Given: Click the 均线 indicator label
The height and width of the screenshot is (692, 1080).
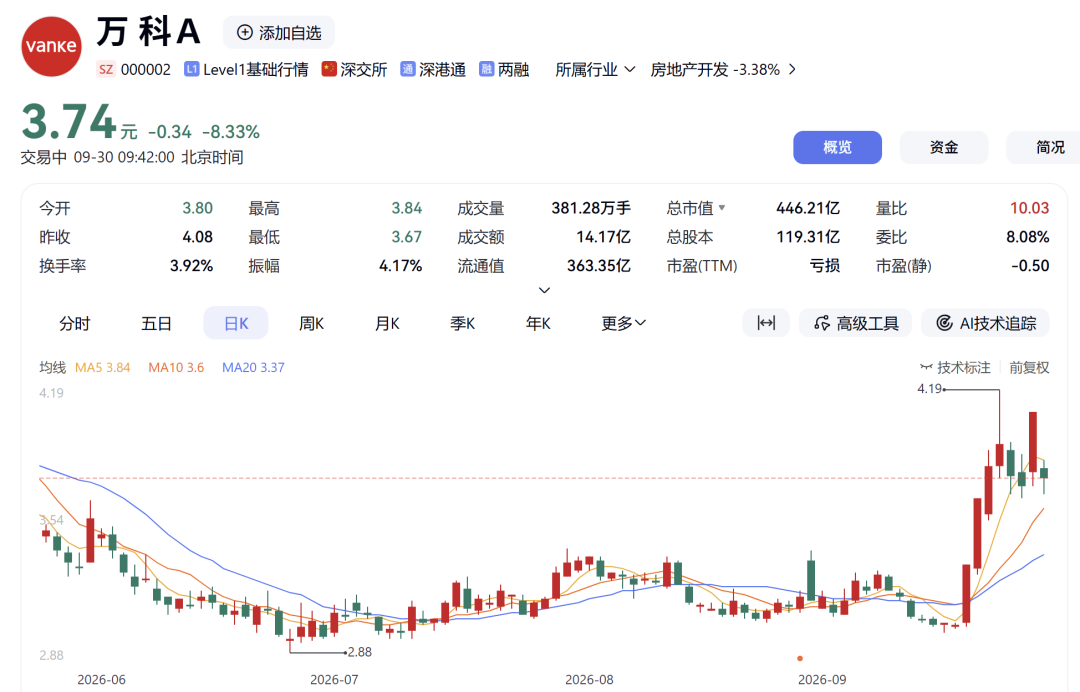Looking at the screenshot, I should tap(52, 368).
